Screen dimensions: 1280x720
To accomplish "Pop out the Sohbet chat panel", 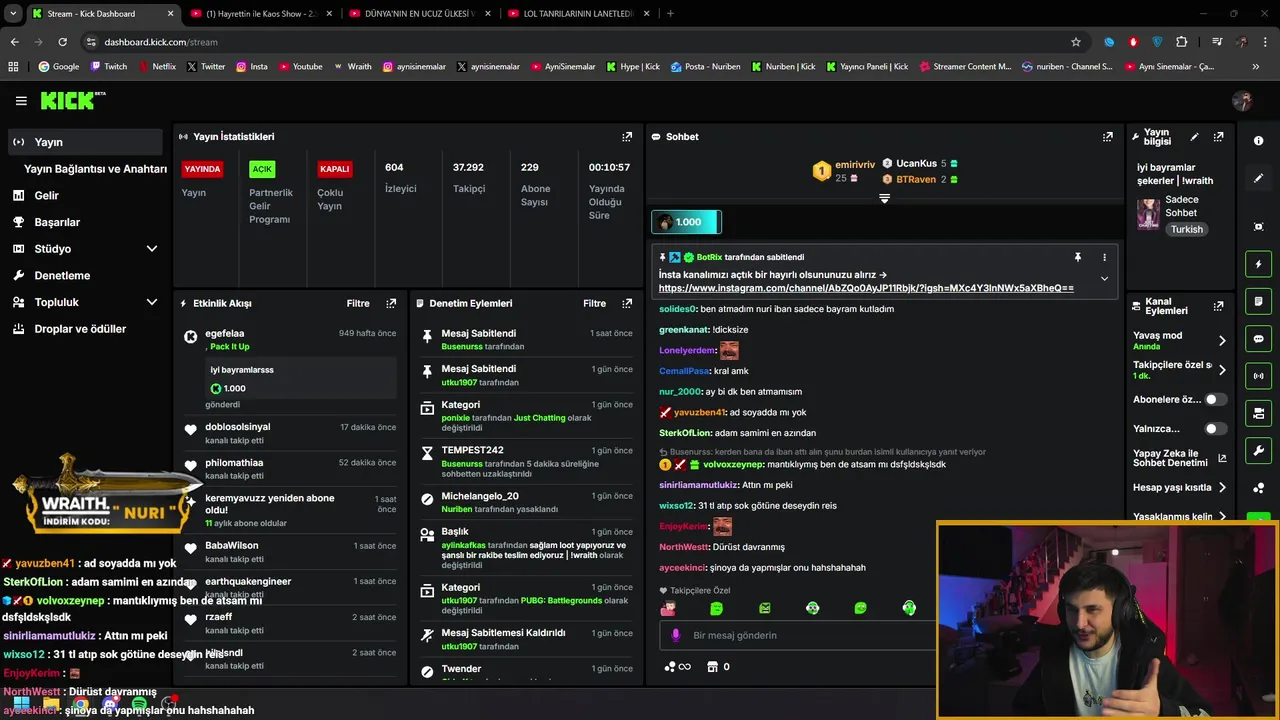I will [x=1107, y=136].
